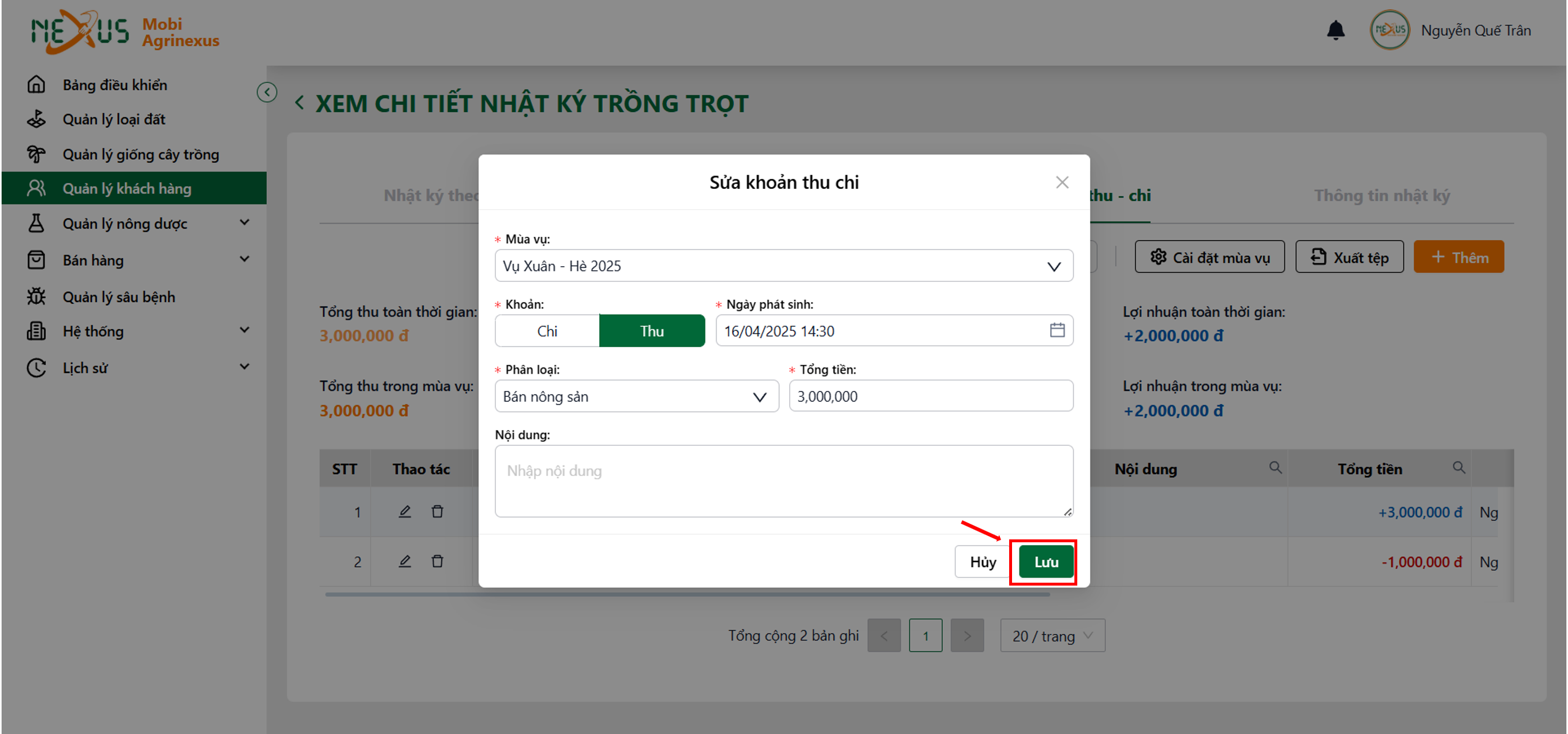Click the Hủy cancel button
Image resolution: width=1568 pixels, height=734 pixels.
tap(983, 561)
